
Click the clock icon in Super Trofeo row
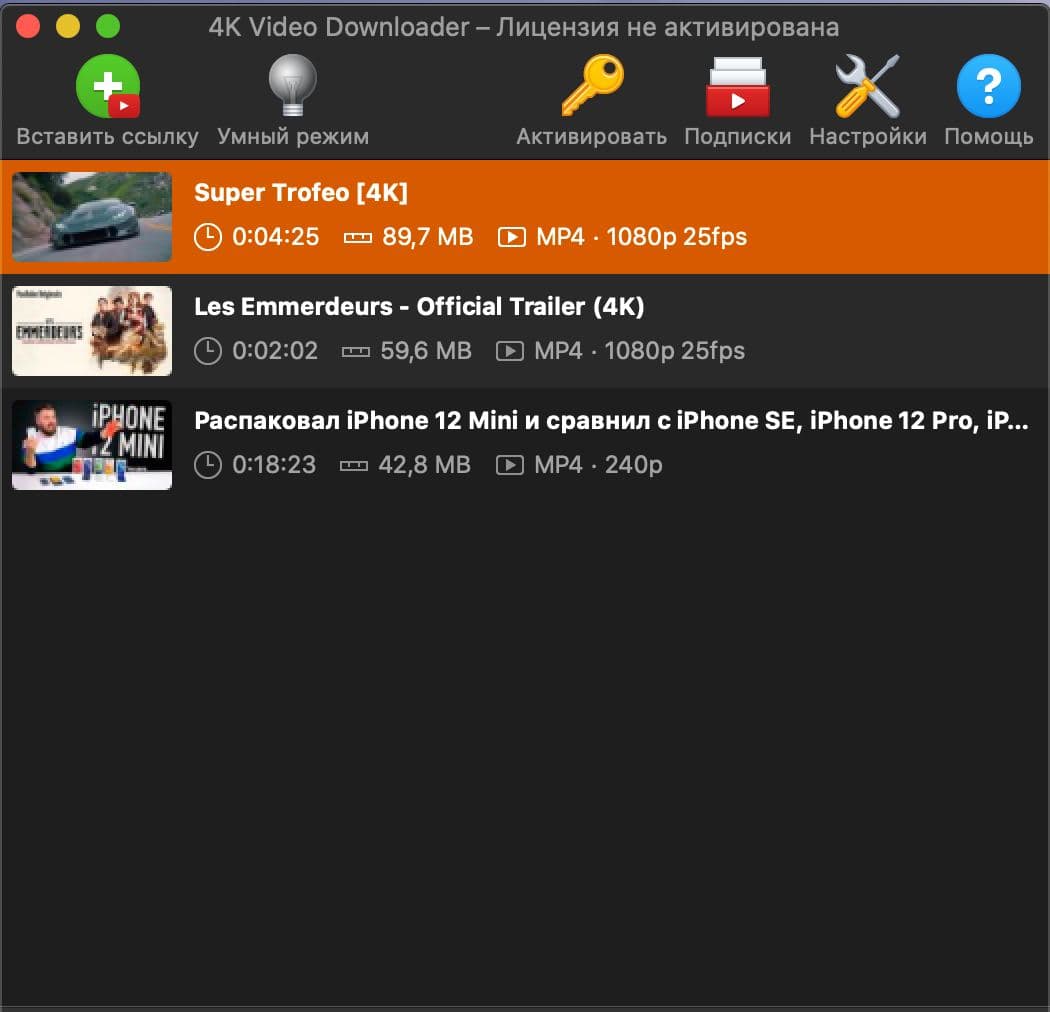208,237
